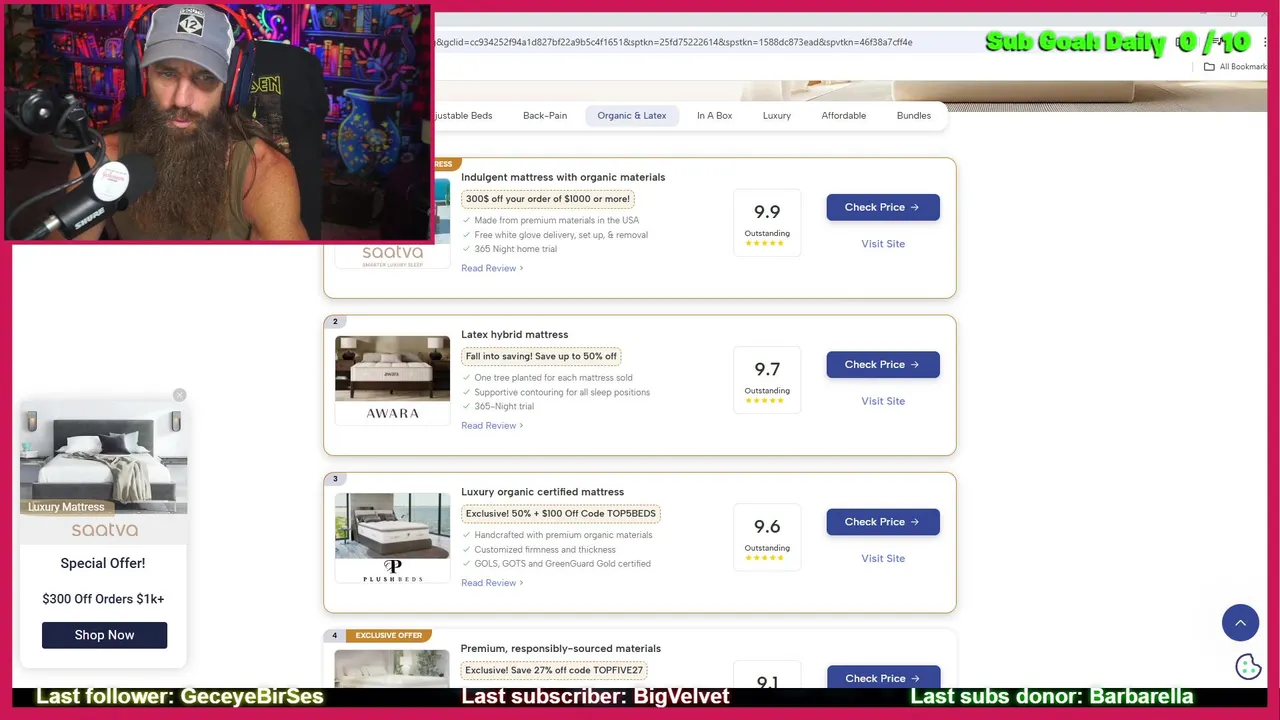The height and width of the screenshot is (720, 1280).
Task: Visit Site for Saatva listing
Action: coord(883,244)
